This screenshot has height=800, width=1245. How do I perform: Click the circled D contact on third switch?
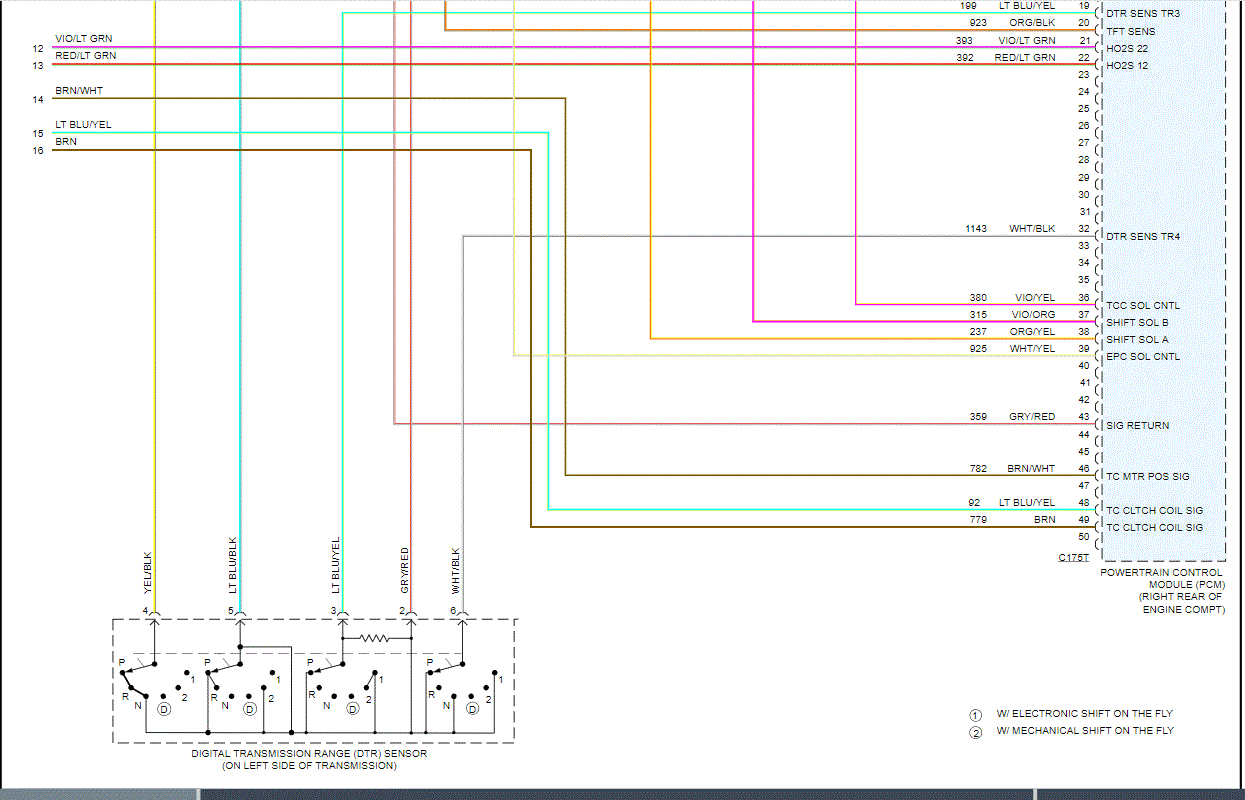pyautogui.click(x=351, y=709)
